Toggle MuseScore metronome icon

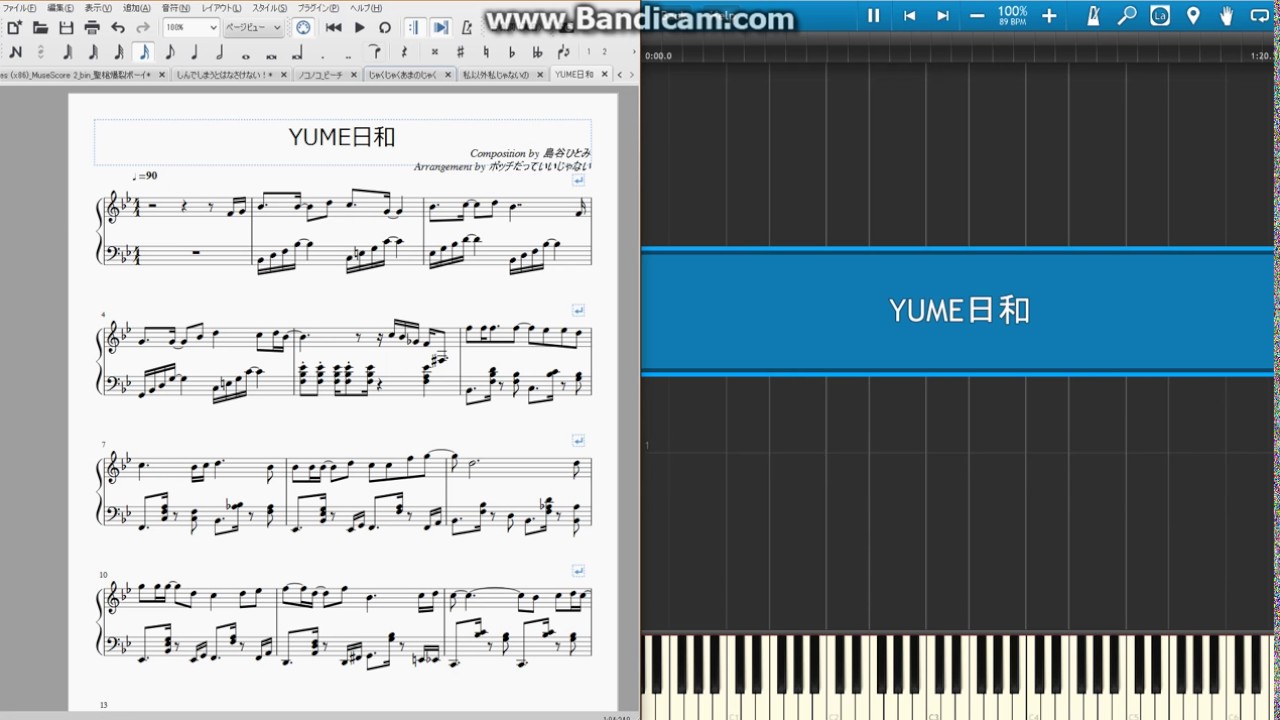[x=467, y=28]
